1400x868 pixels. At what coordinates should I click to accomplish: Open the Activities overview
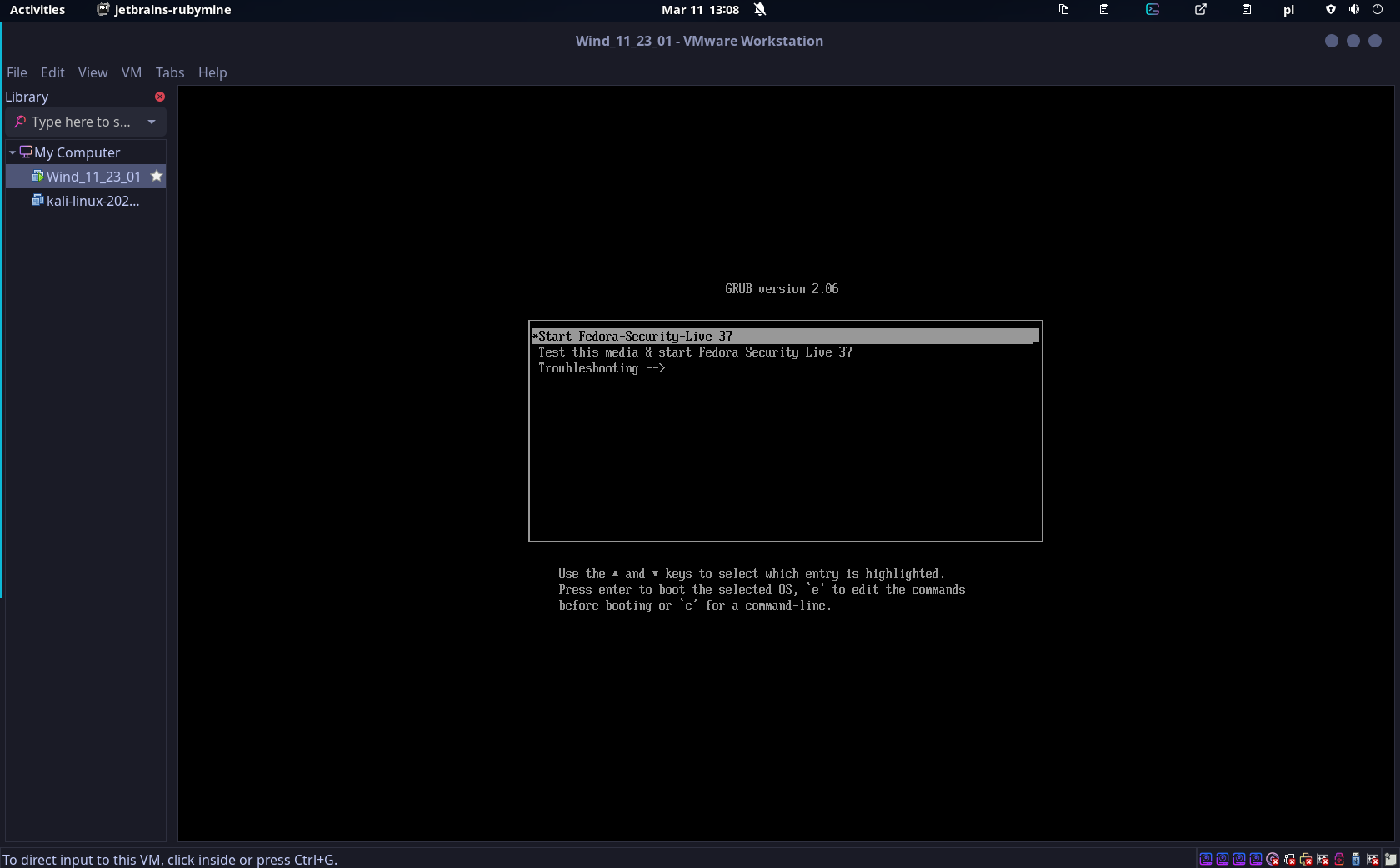click(37, 10)
